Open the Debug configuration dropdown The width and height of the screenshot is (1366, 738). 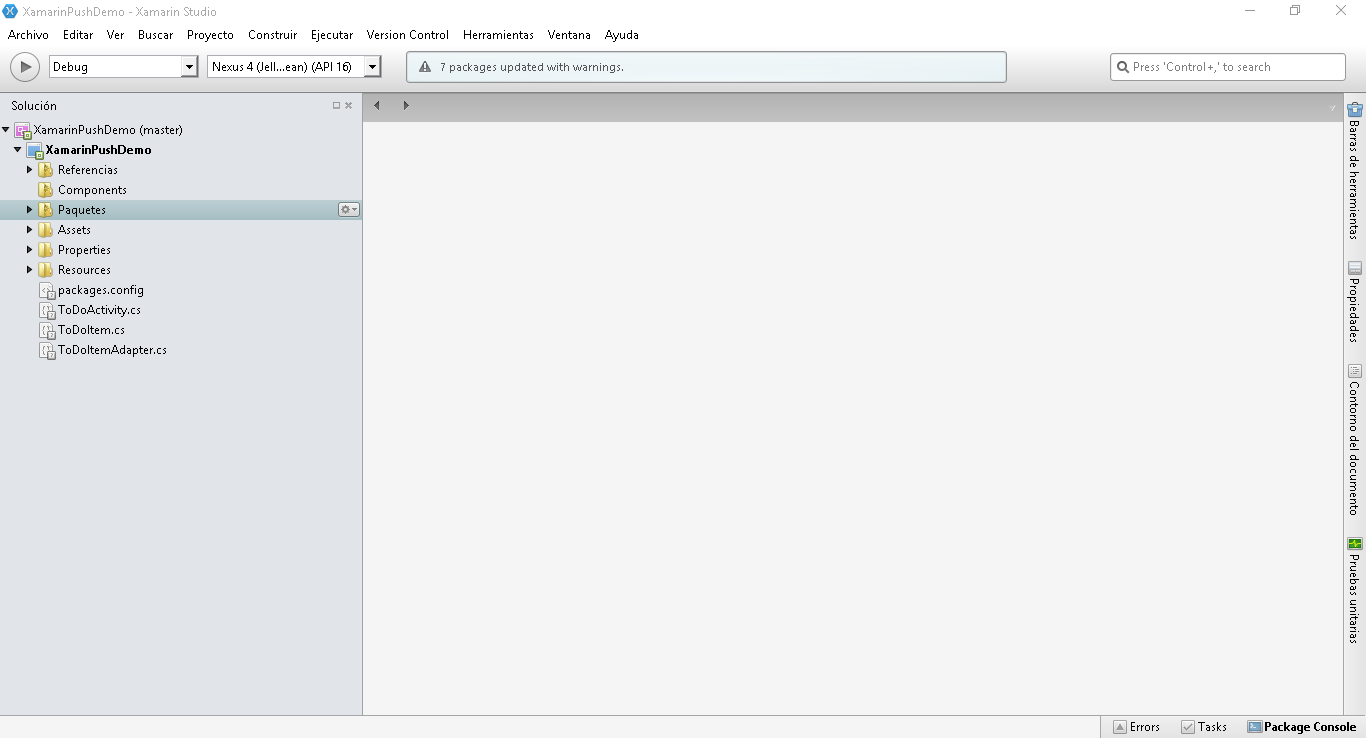124,67
